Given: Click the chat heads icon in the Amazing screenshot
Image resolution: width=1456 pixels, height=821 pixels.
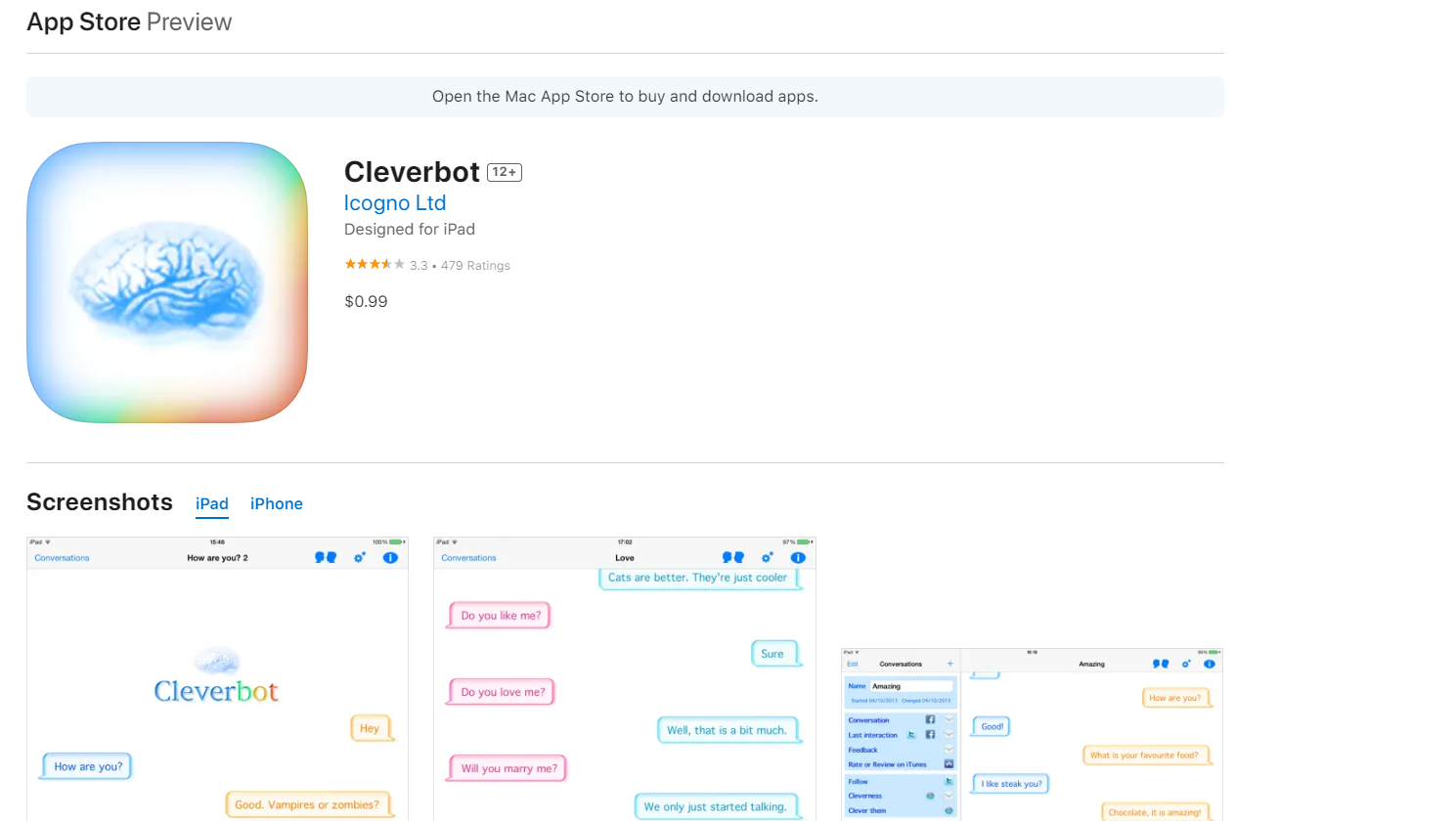Looking at the screenshot, I should (1161, 664).
